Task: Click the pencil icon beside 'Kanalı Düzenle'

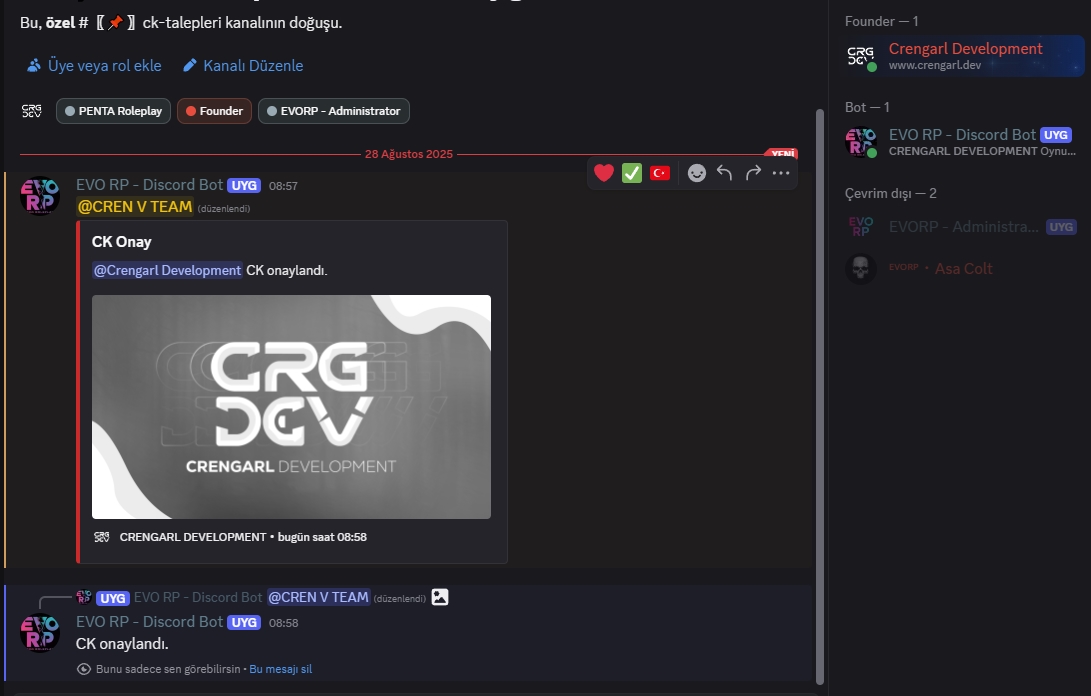Action: click(189, 65)
